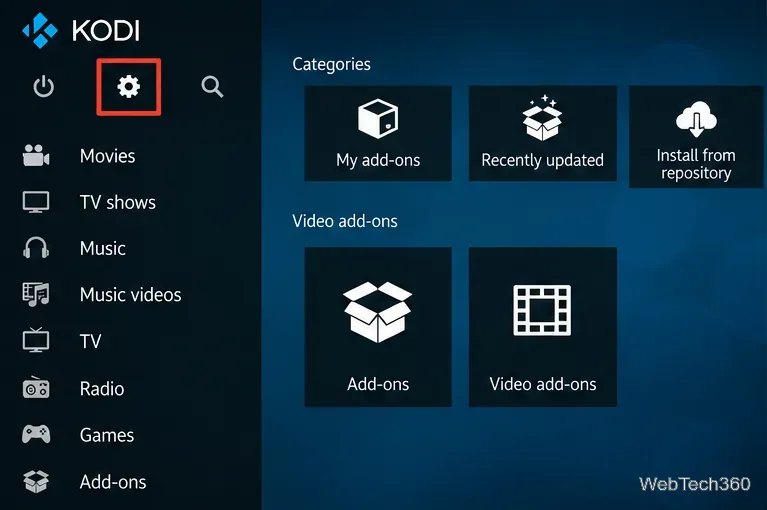
Task: Open the Recently updated tile
Action: coord(542,133)
